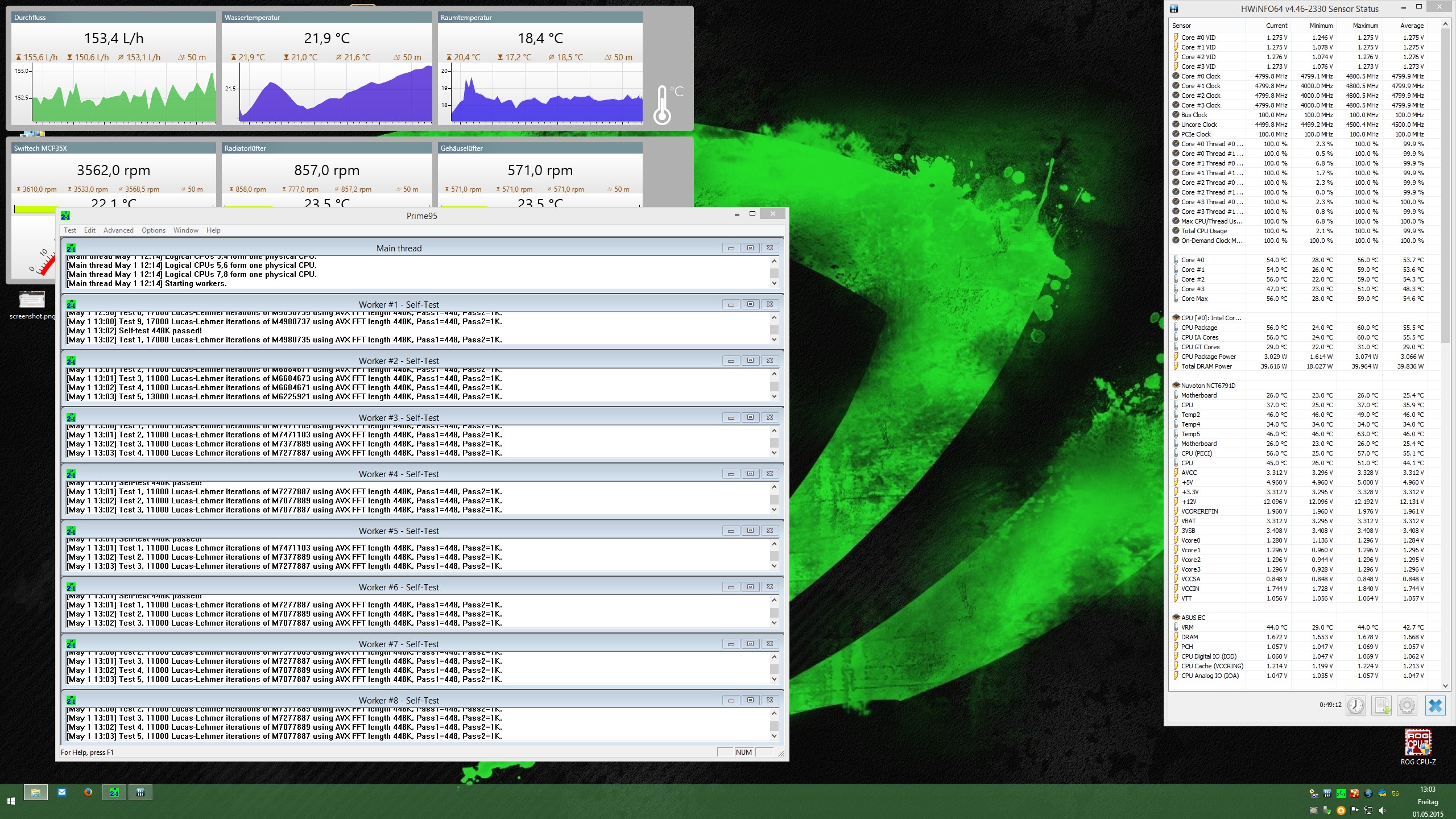This screenshot has height=819, width=1456.
Task: Switch to HWiNFO taskbar button
Action: 140,792
